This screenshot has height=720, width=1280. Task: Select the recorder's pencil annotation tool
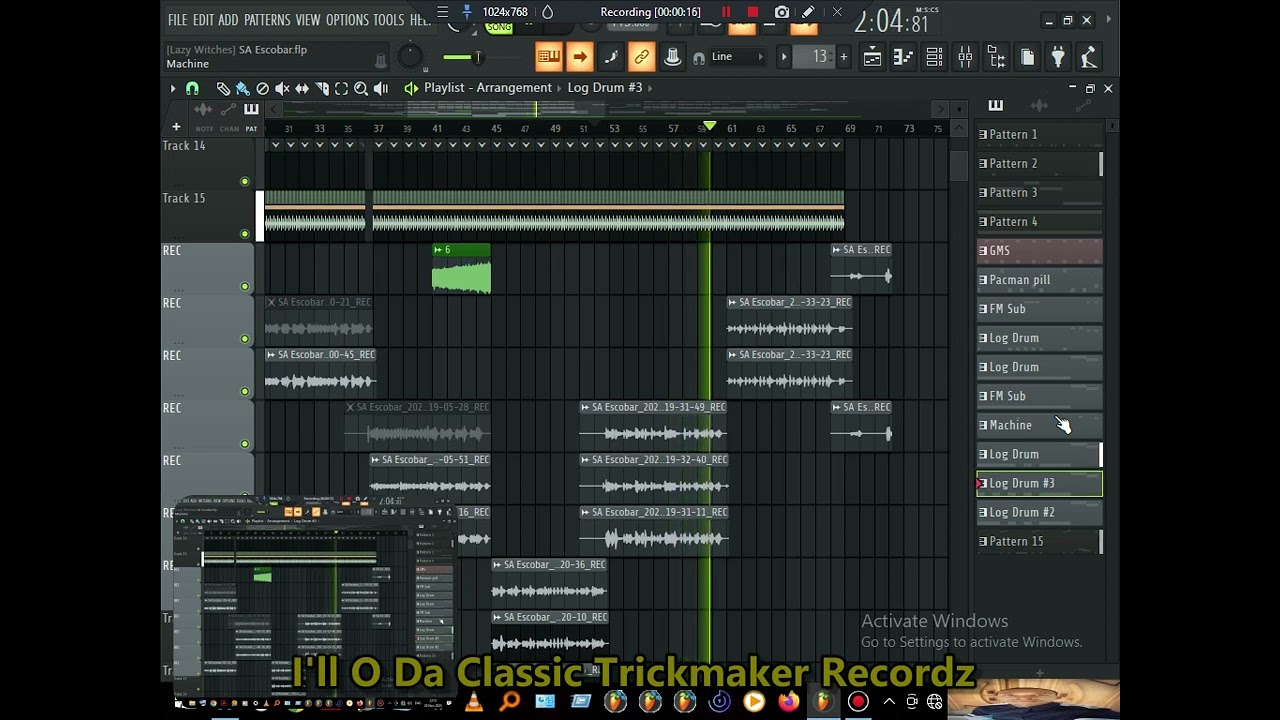pos(808,12)
